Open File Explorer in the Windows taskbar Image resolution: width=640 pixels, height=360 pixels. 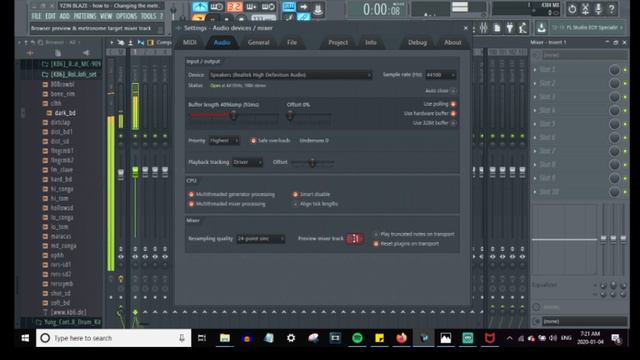(x=224, y=338)
